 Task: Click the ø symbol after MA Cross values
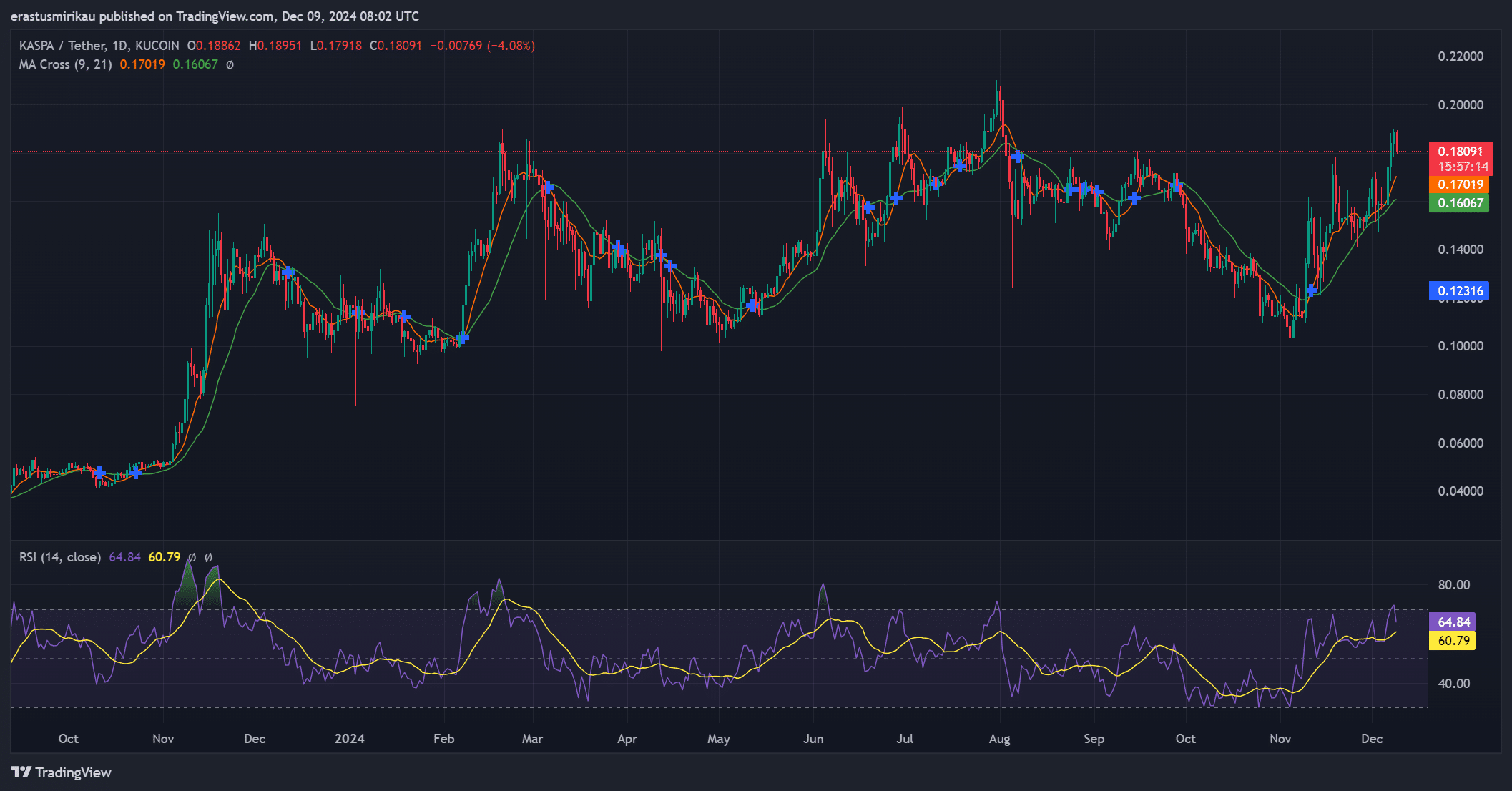[x=230, y=64]
